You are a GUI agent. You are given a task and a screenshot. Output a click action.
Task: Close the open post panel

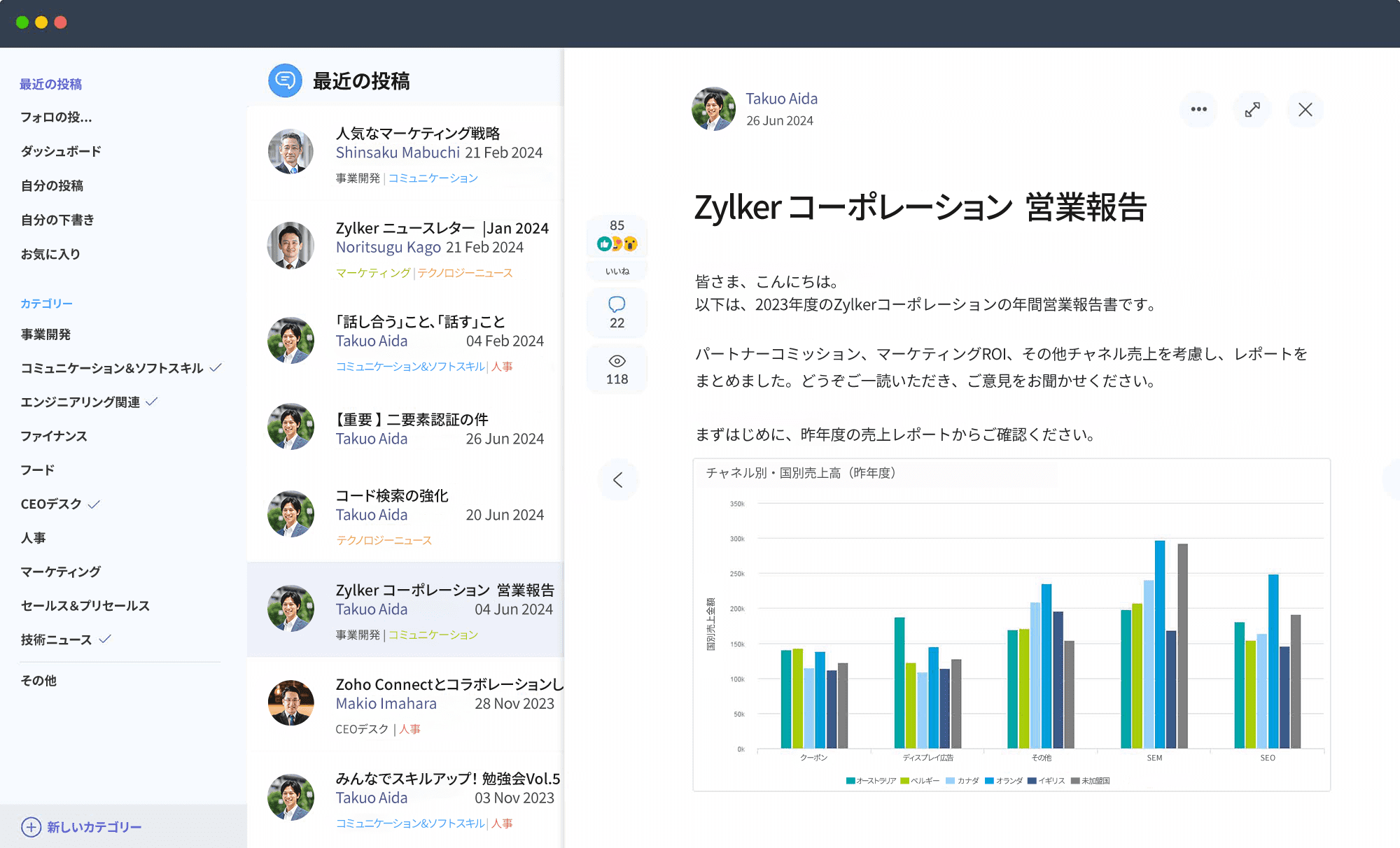[x=1305, y=109]
